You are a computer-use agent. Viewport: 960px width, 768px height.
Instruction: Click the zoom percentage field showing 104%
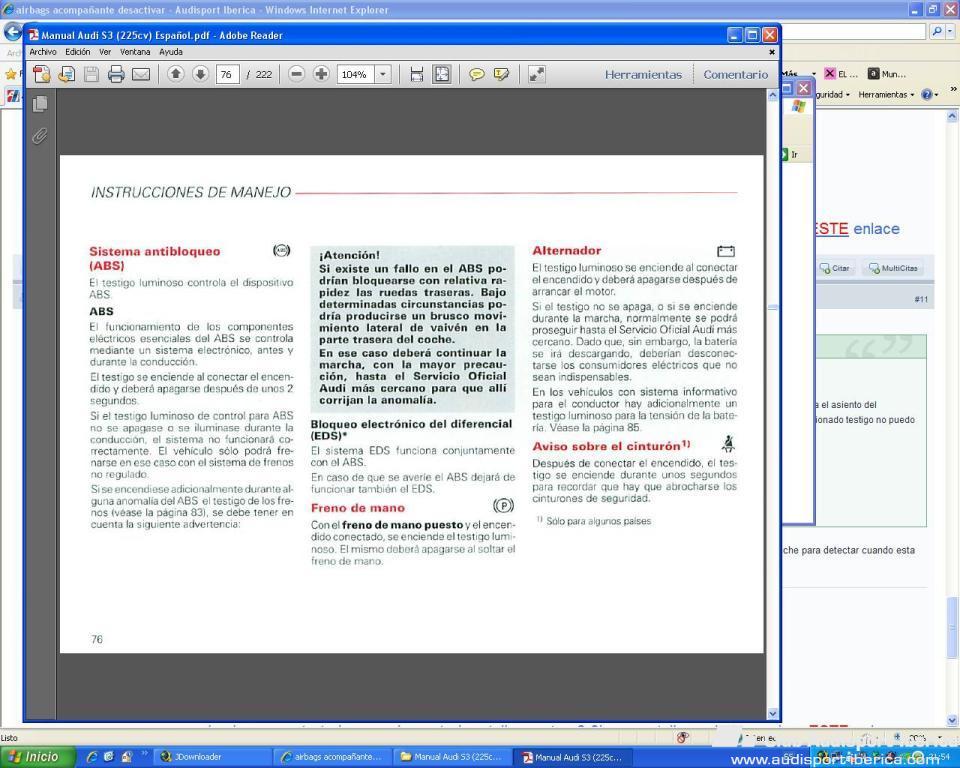[x=355, y=75]
